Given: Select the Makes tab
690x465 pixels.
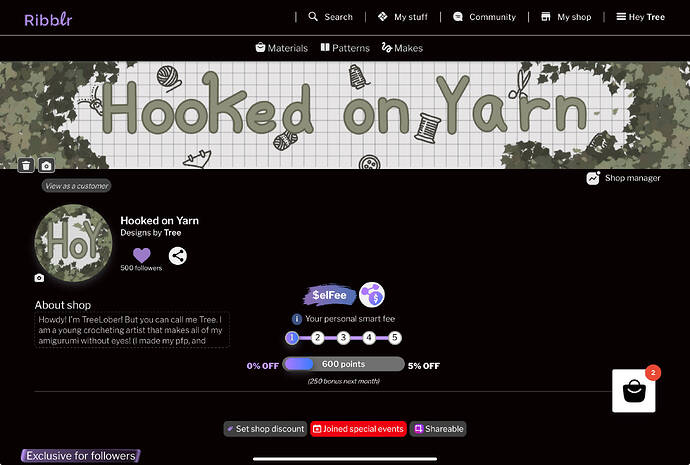Looking at the screenshot, I should (x=402, y=48).
